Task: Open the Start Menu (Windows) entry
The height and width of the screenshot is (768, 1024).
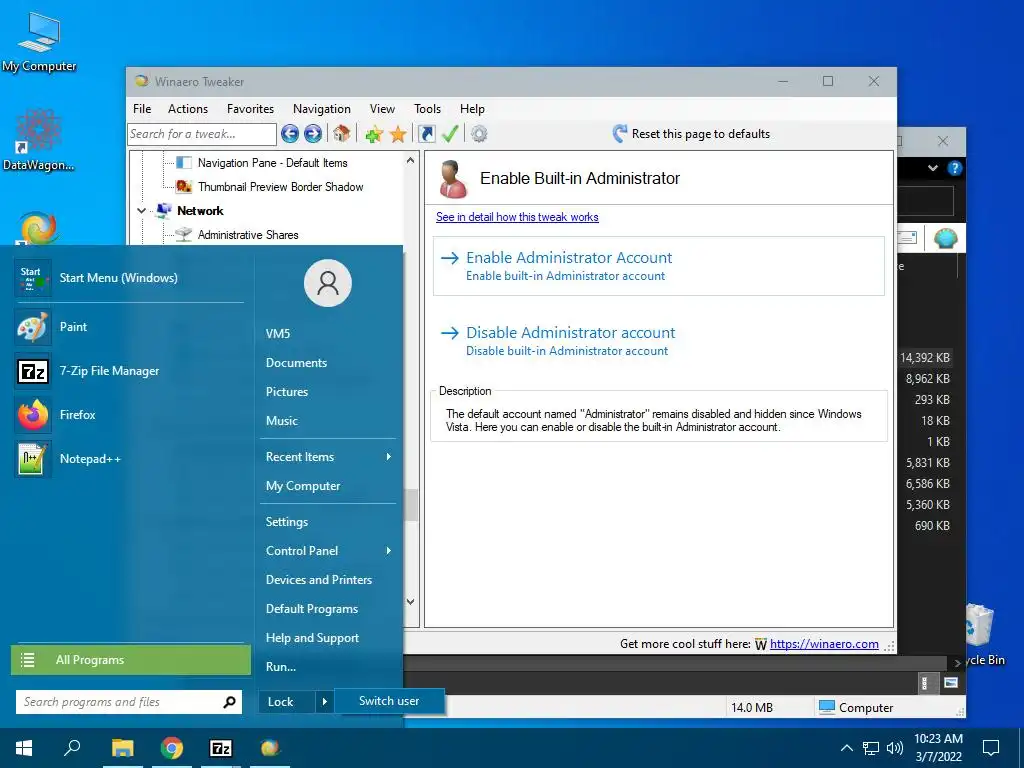Action: coord(129,278)
